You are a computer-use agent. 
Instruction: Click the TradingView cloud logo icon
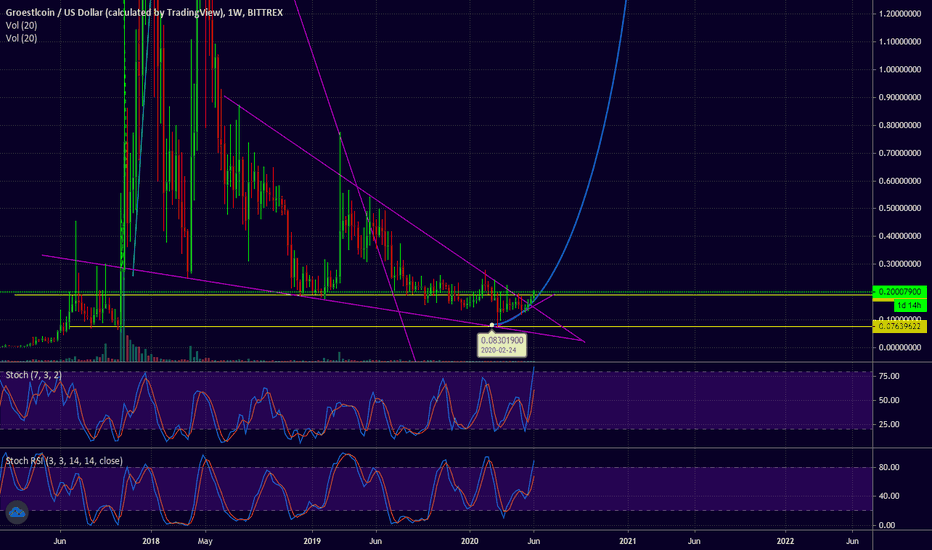click(17, 512)
